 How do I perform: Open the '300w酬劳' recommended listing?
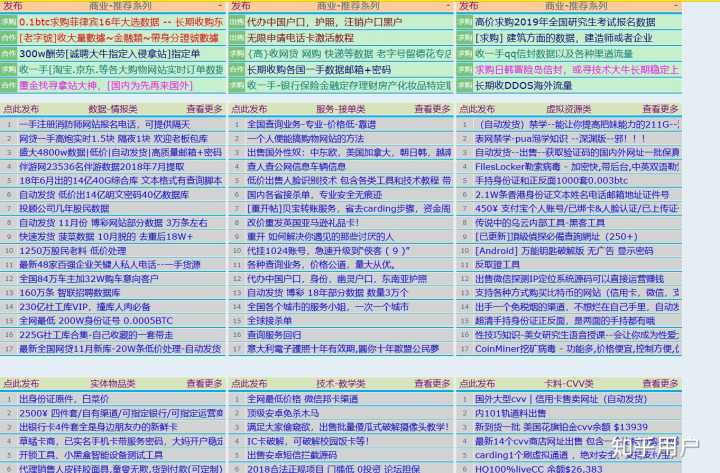point(110,54)
